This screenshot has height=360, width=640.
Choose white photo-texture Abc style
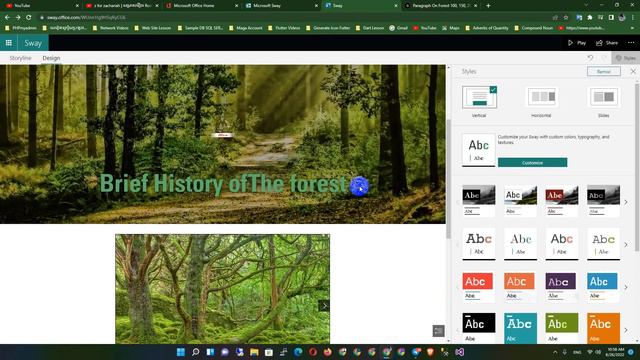520,200
